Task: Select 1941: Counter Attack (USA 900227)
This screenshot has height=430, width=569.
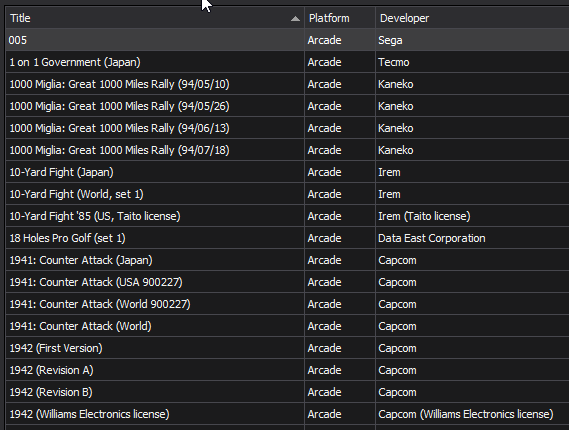Action: (287, 282)
